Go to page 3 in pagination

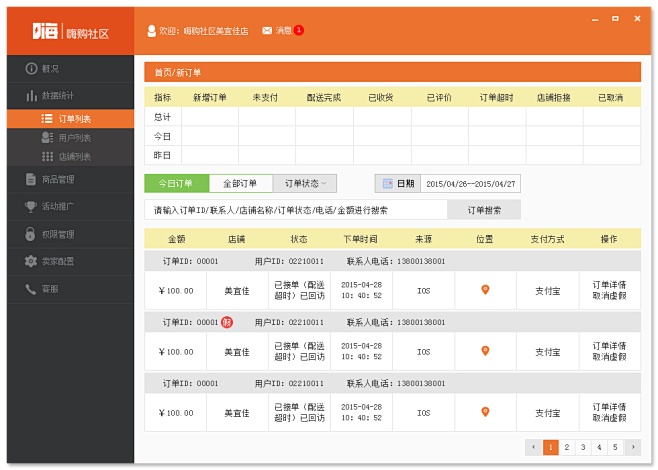pyautogui.click(x=583, y=447)
